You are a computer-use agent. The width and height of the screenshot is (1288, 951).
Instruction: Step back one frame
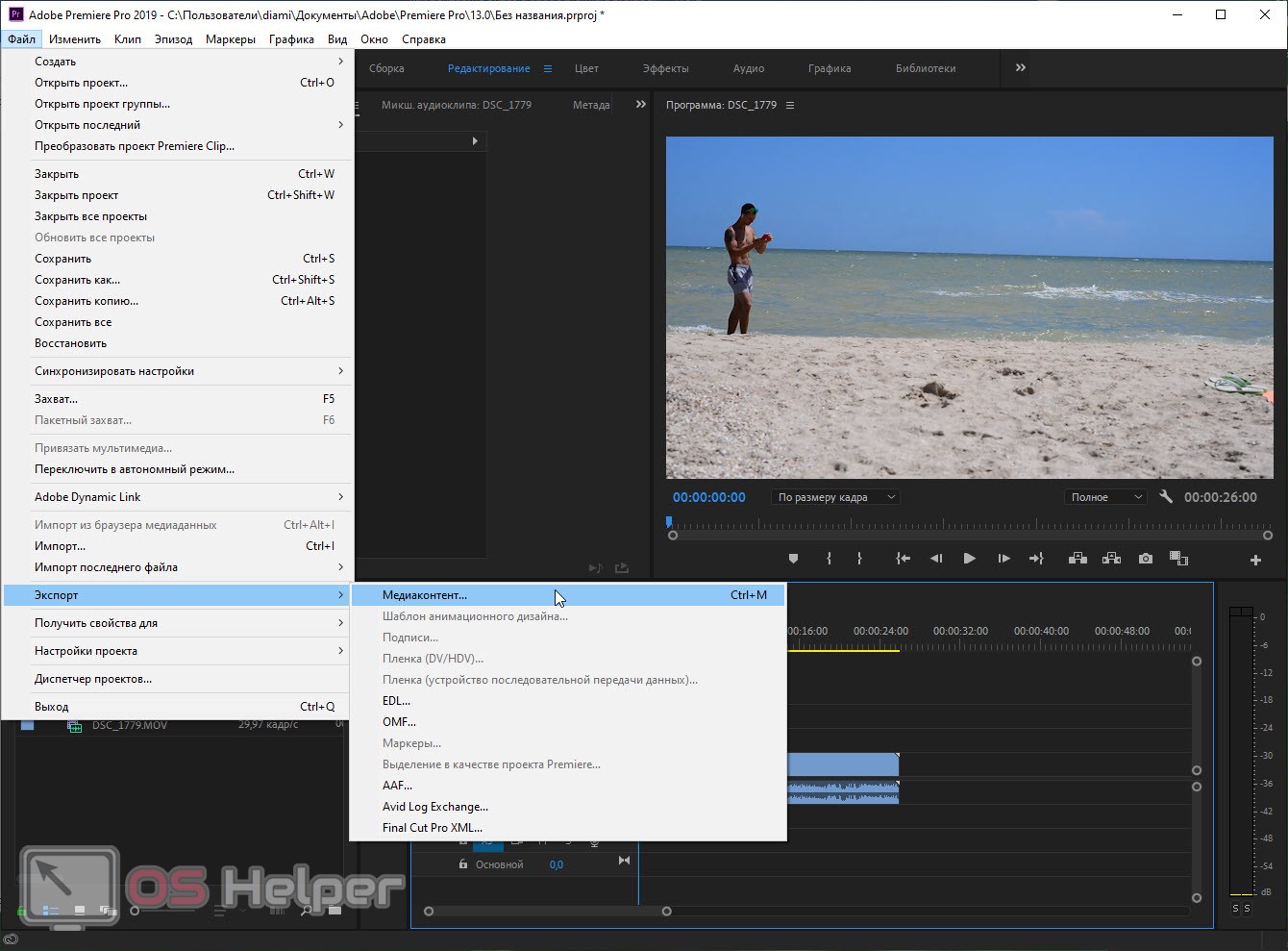tap(936, 559)
